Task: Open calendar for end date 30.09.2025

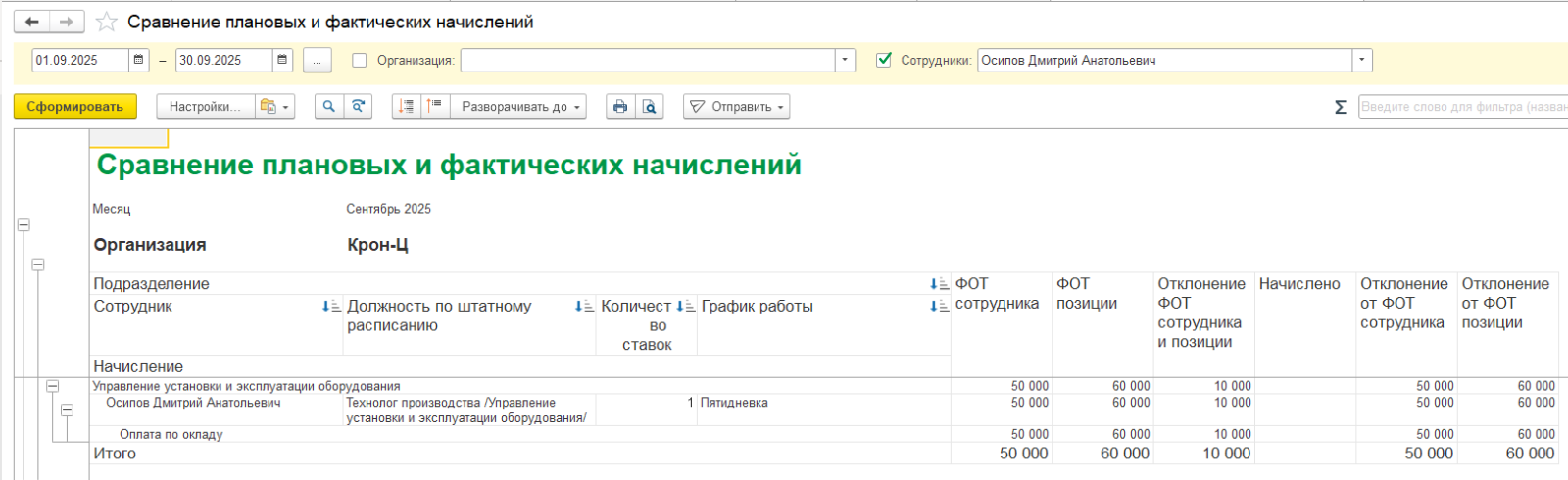Action: click(x=282, y=60)
